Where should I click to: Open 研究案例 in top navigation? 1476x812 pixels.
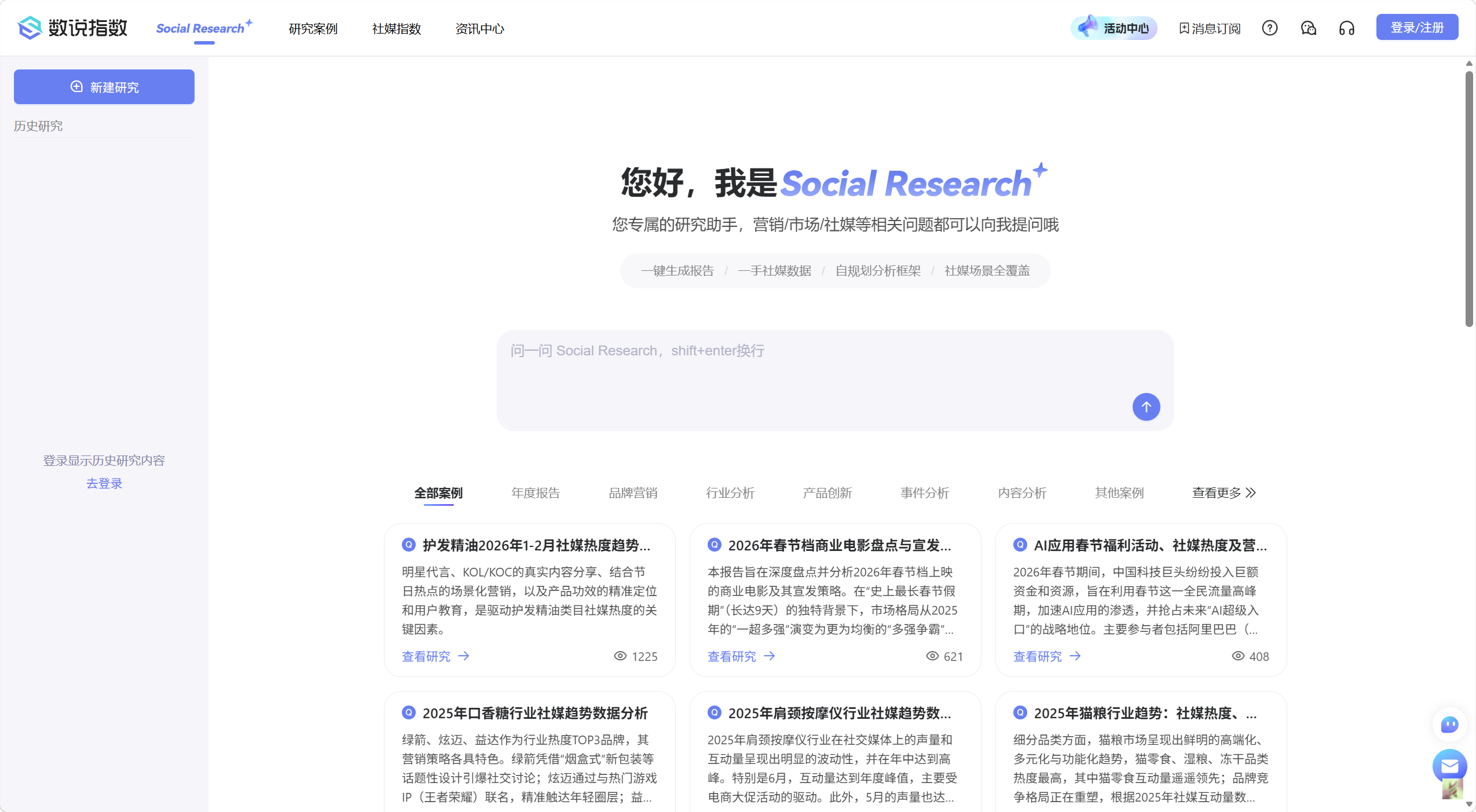313,28
